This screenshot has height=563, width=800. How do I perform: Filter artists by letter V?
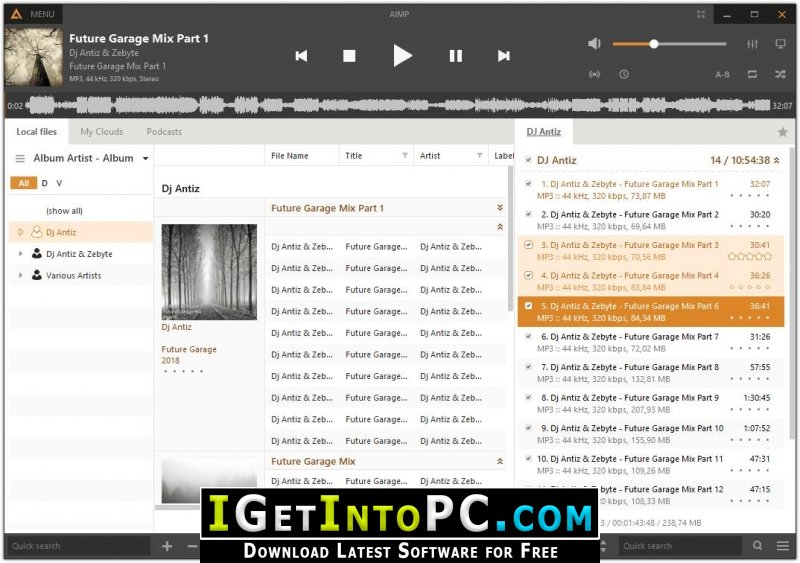[59, 183]
